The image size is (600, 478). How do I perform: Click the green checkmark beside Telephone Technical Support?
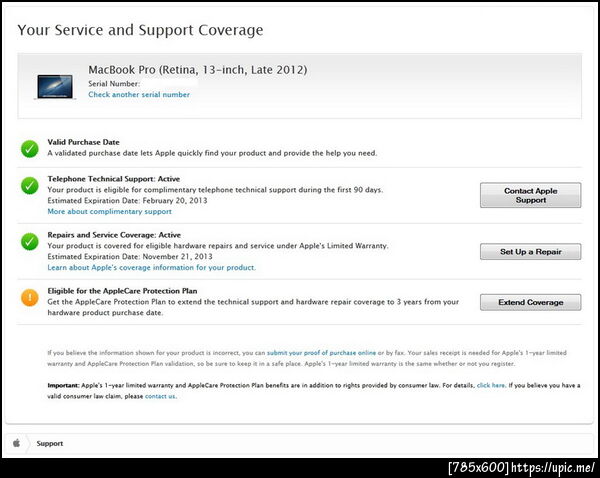click(x=29, y=186)
